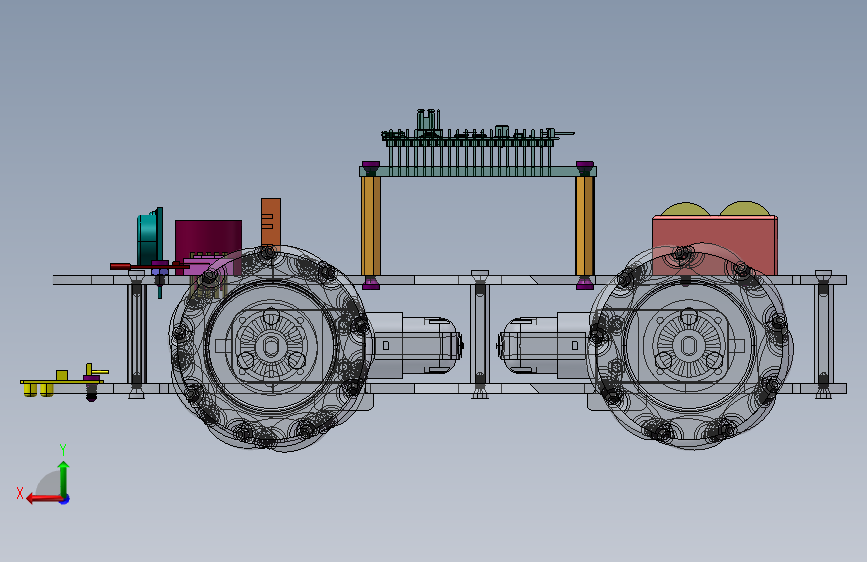Select the lower chassis plate between the motors

pos(478,389)
